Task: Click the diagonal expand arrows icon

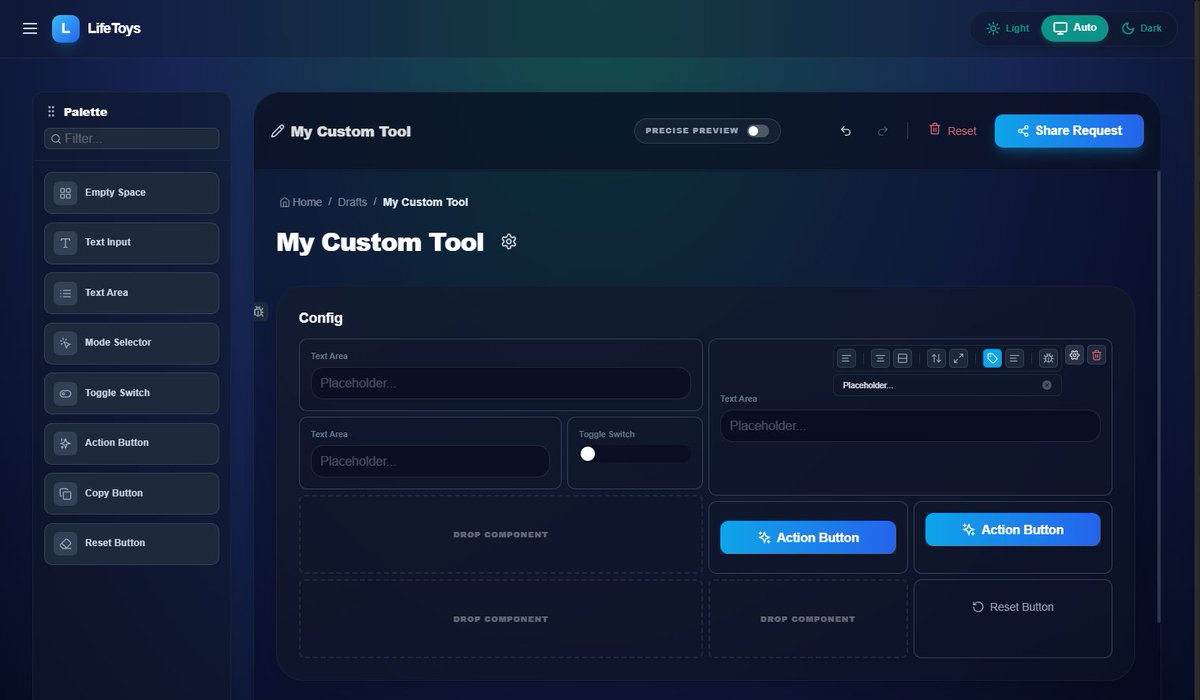Action: pyautogui.click(x=958, y=358)
